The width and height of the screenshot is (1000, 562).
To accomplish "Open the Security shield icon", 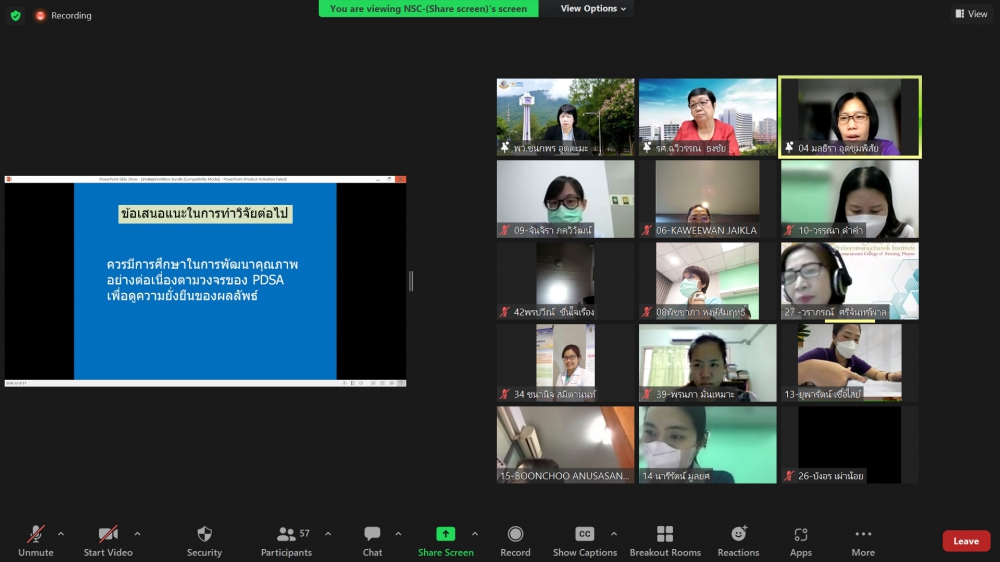I will coord(204,535).
